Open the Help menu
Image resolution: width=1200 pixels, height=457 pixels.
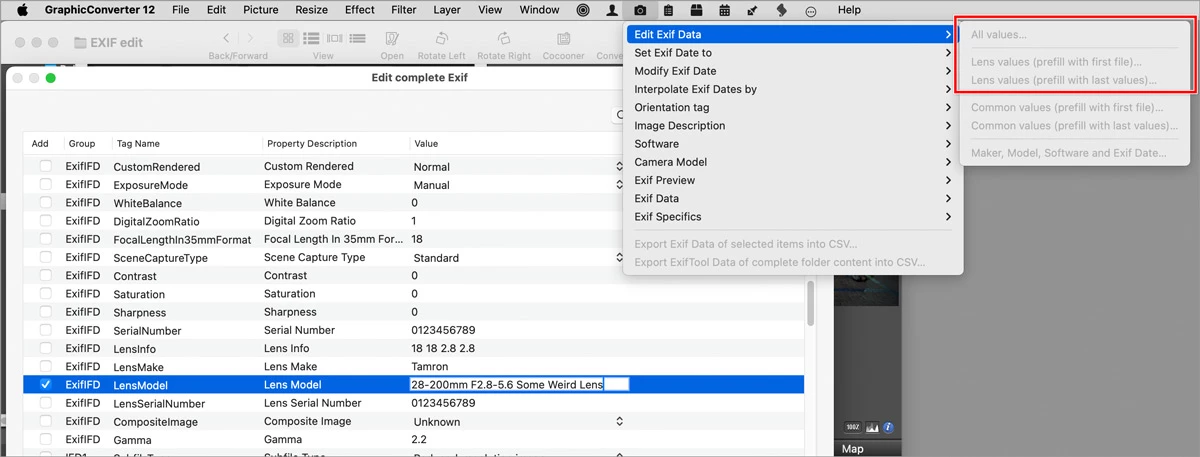click(x=849, y=10)
